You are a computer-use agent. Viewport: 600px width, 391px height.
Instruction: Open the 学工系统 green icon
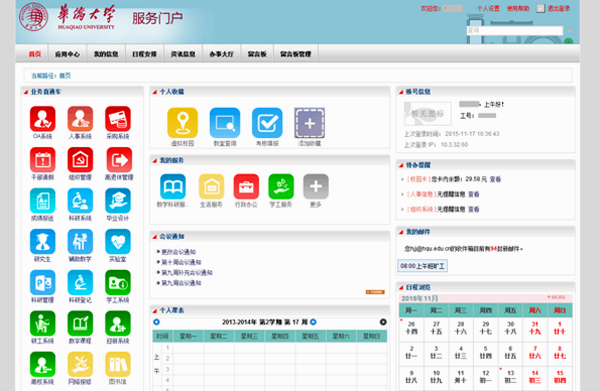(118, 283)
